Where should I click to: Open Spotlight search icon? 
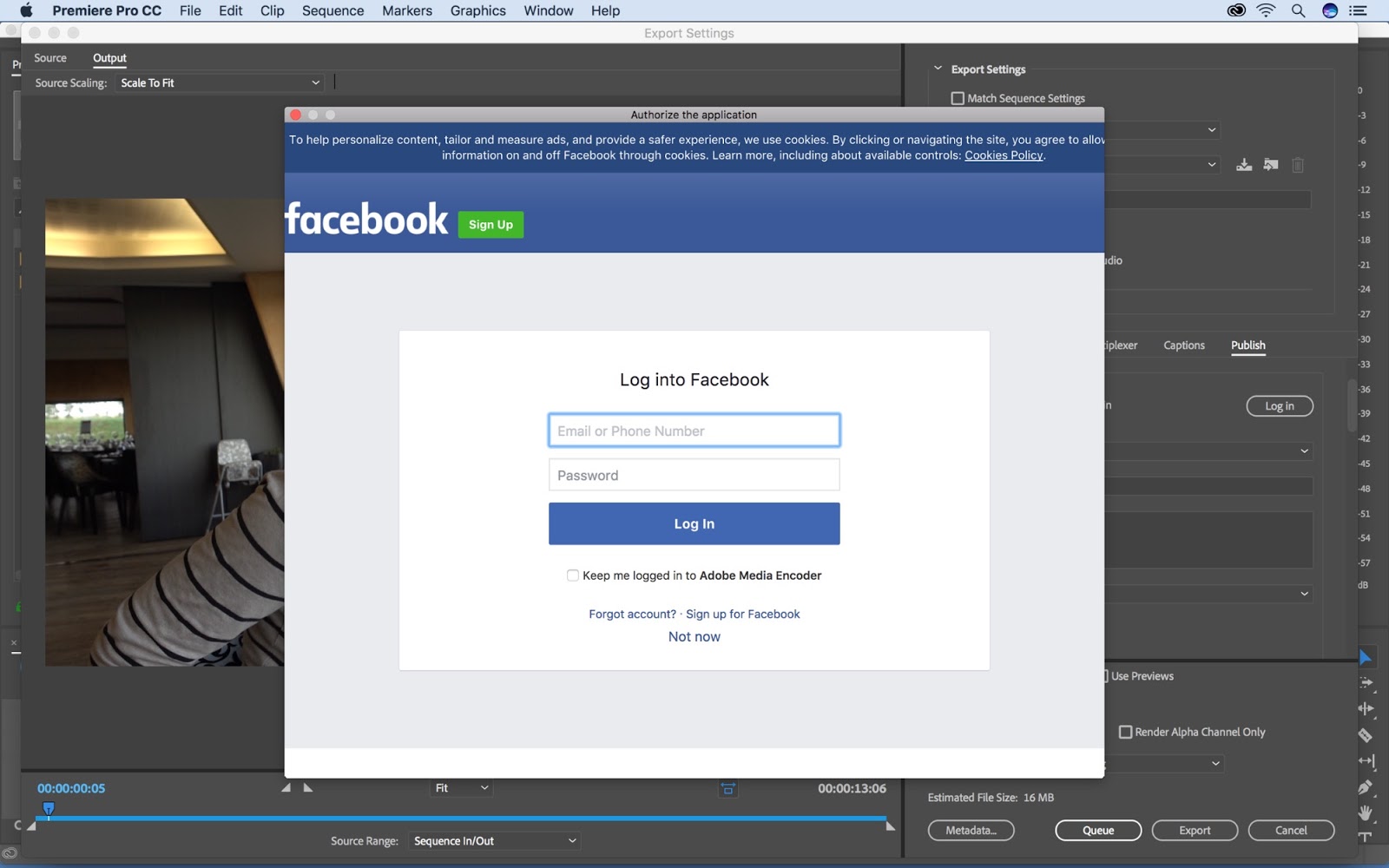tap(1298, 10)
